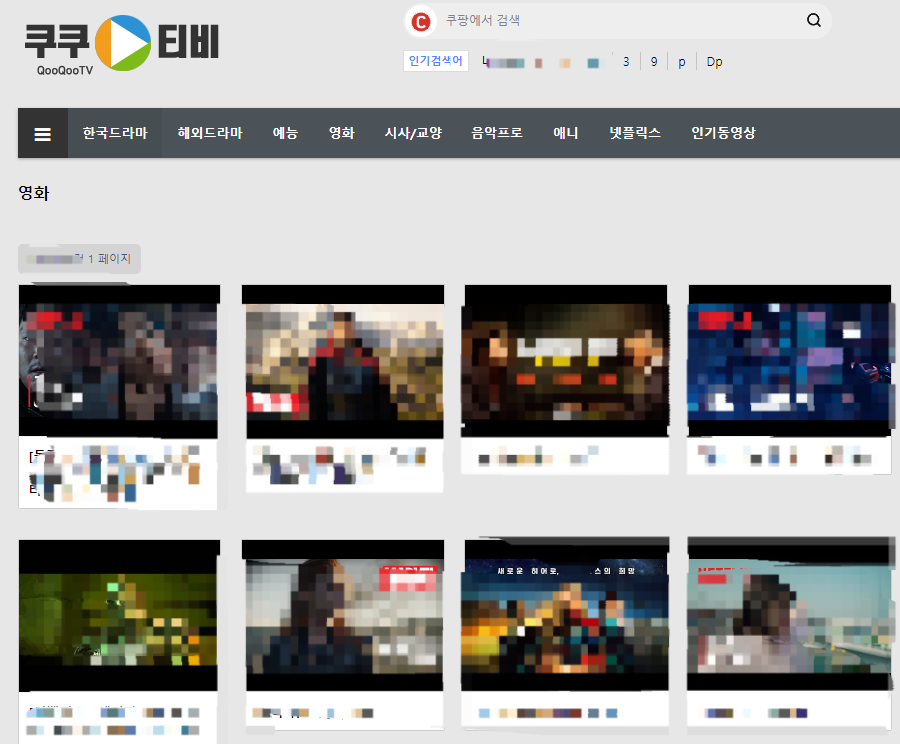Click the "9" popular keyword link
900x744 pixels.
click(x=653, y=61)
